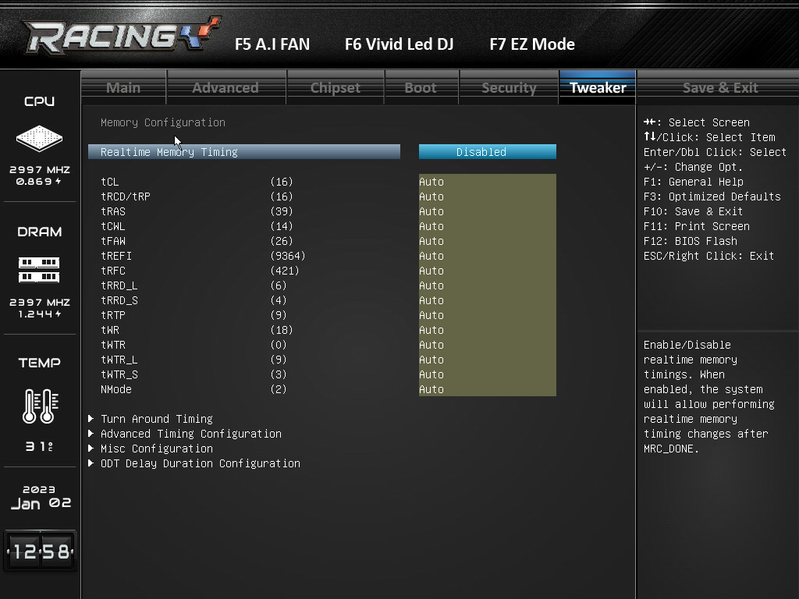Open the Boot tab
The width and height of the screenshot is (799, 599).
pyautogui.click(x=421, y=88)
